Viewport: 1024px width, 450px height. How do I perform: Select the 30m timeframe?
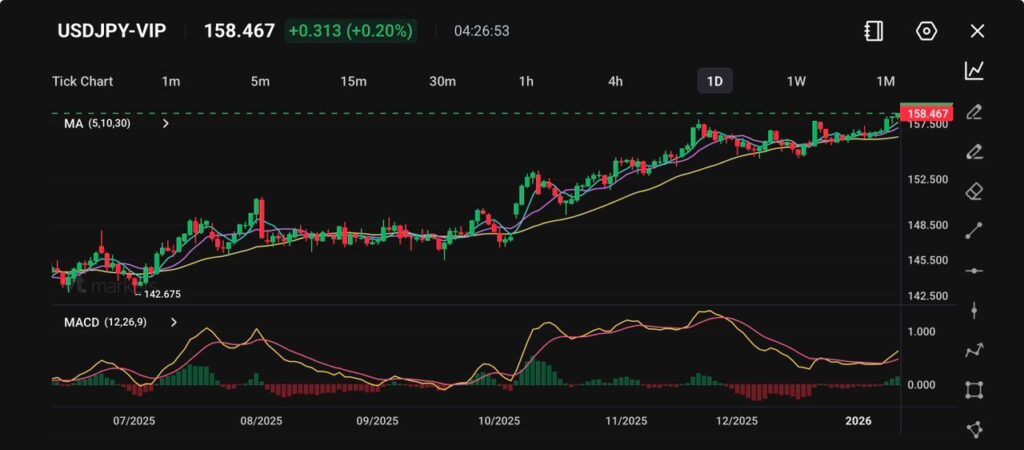point(442,81)
